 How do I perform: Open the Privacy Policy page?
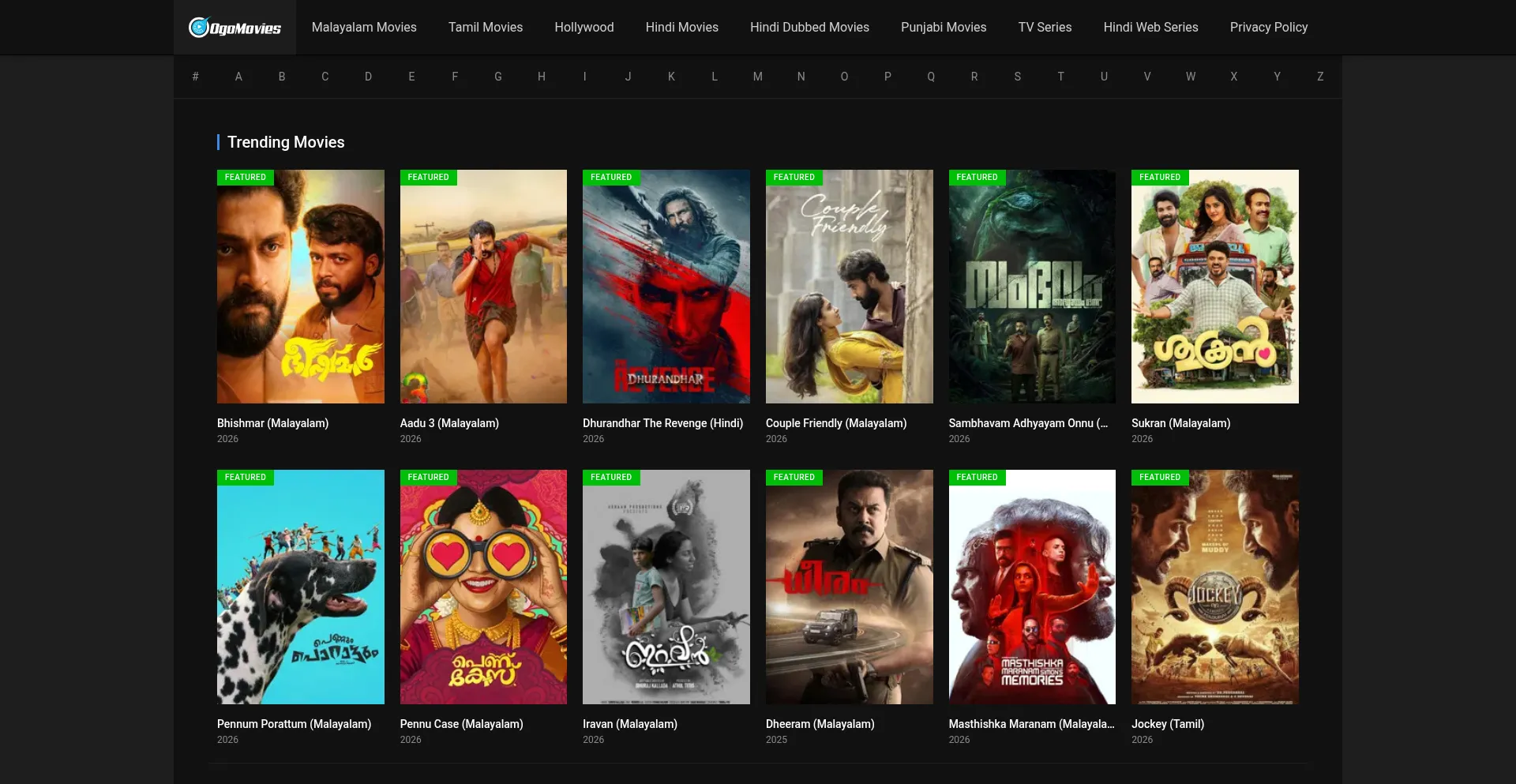tap(1269, 27)
